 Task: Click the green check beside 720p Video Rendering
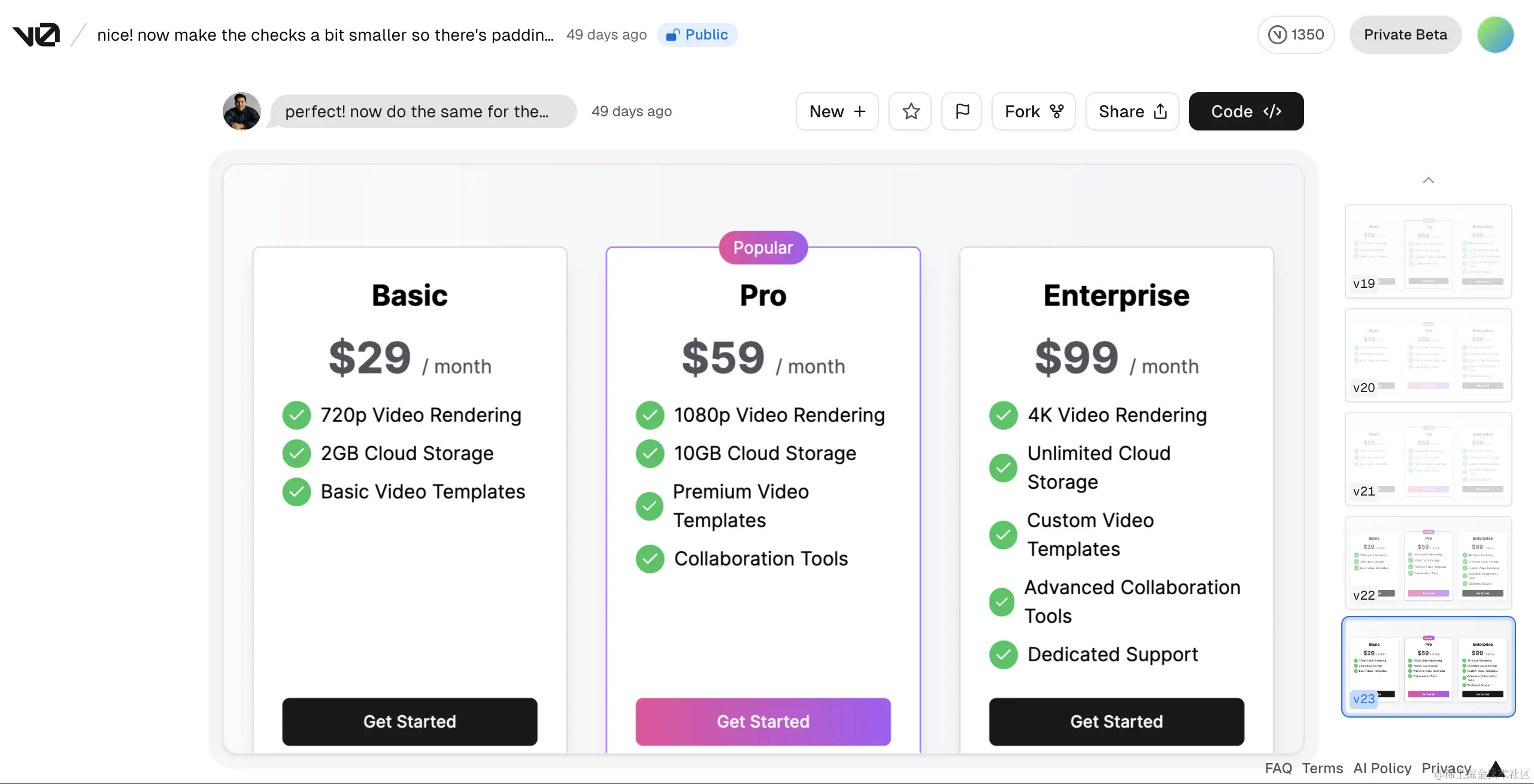click(x=296, y=415)
